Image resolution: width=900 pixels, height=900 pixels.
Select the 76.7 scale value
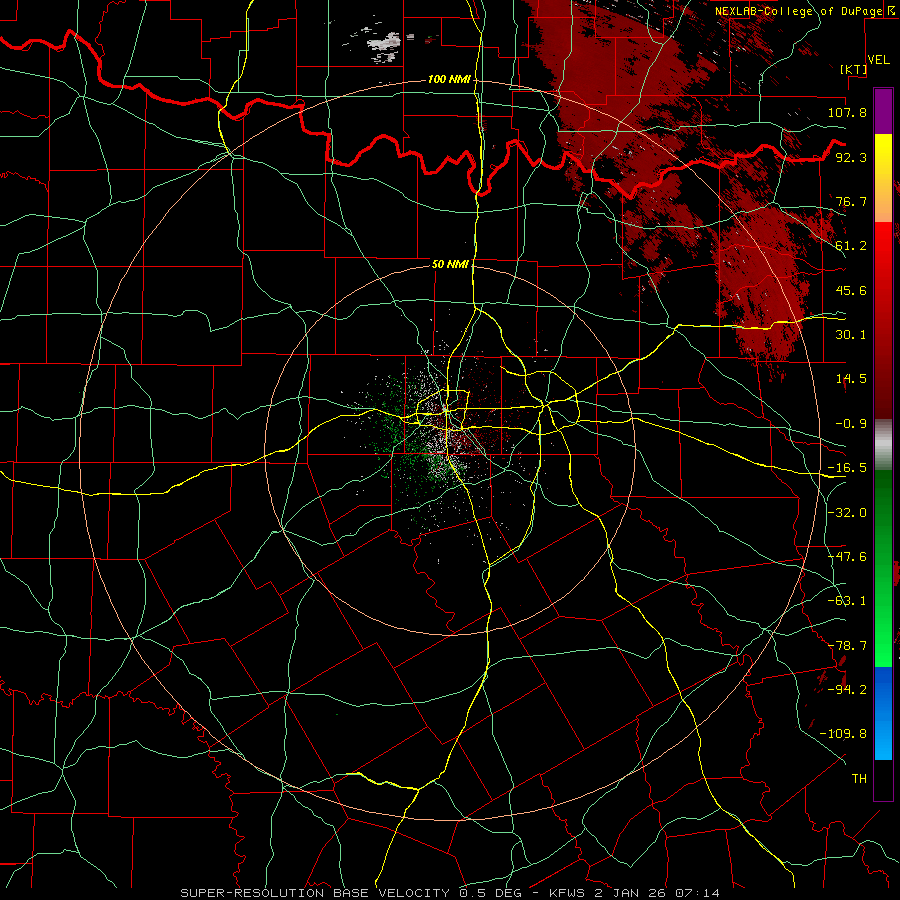pos(851,201)
